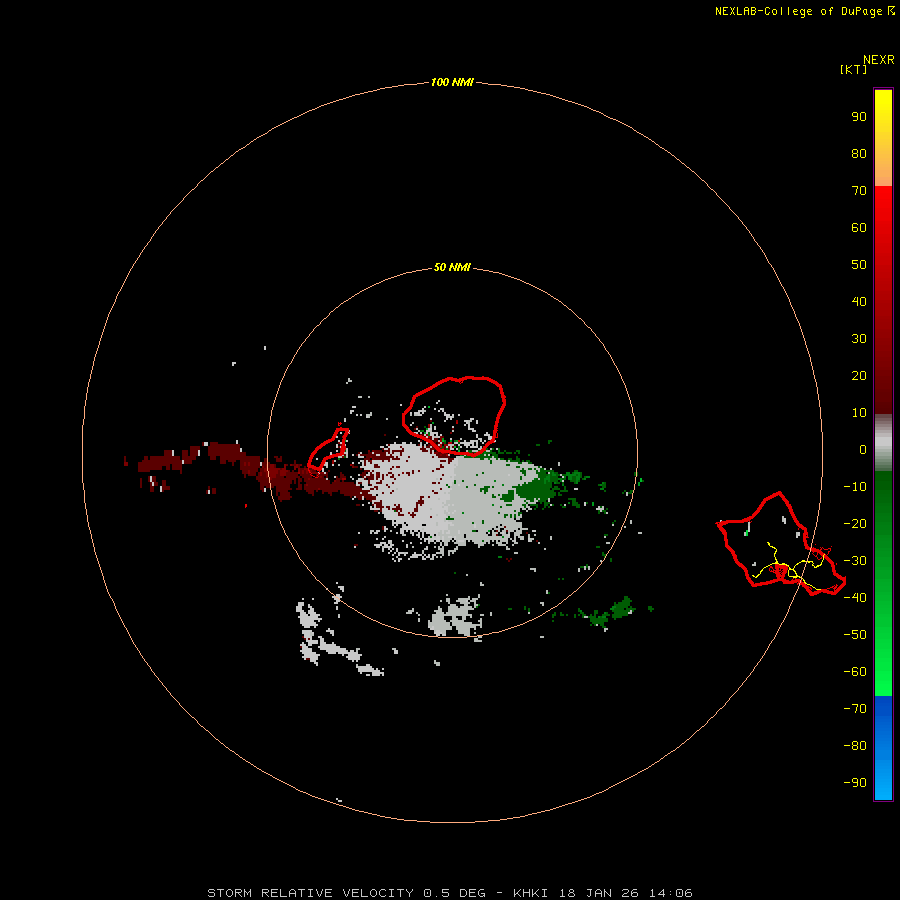Click the 30 value on velocity scale

(x=859, y=339)
